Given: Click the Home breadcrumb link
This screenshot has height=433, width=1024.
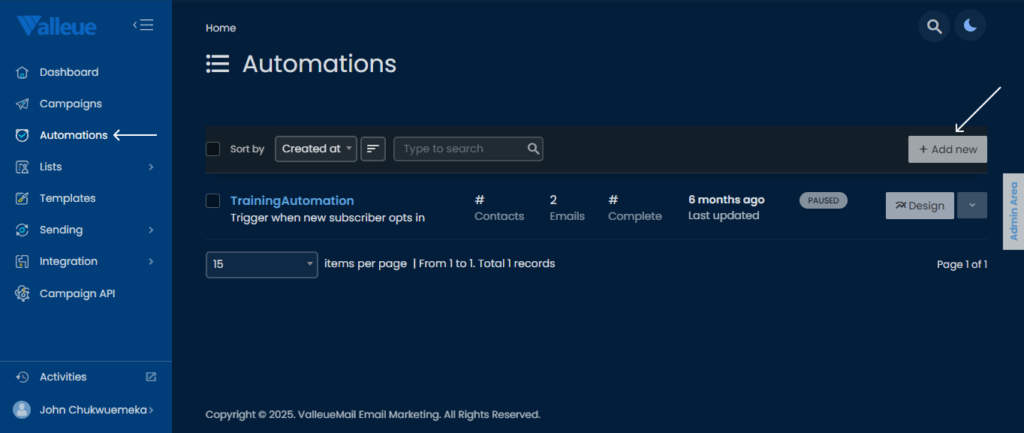Looking at the screenshot, I should click(x=221, y=28).
